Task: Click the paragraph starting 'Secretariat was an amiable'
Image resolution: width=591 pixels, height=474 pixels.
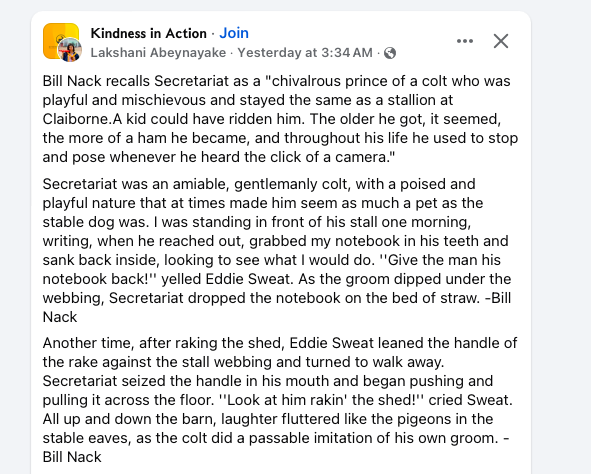Action: click(277, 250)
